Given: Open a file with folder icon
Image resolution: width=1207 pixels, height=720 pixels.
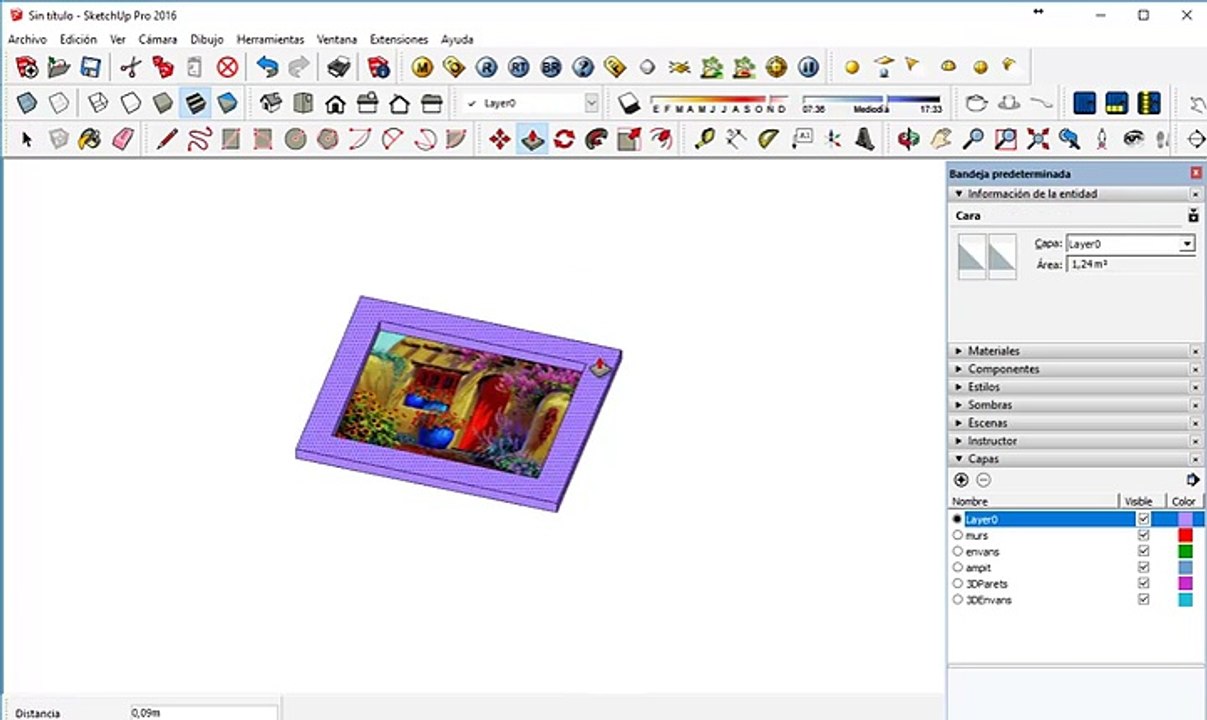Looking at the screenshot, I should tap(59, 68).
